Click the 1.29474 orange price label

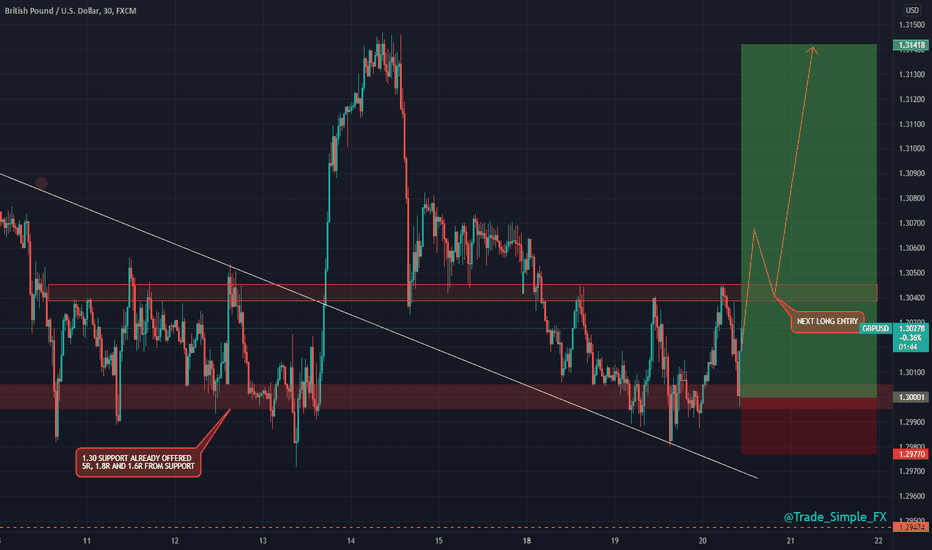[x=911, y=527]
